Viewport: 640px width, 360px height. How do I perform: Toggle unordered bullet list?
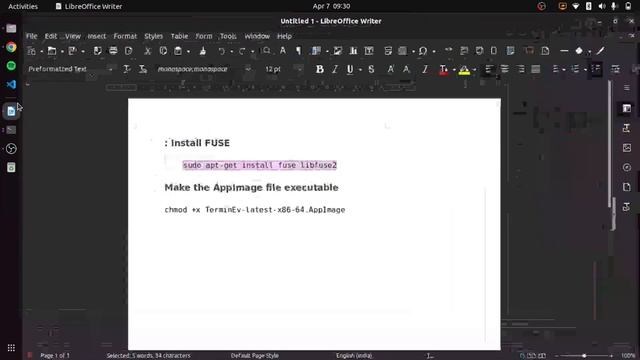(556, 70)
